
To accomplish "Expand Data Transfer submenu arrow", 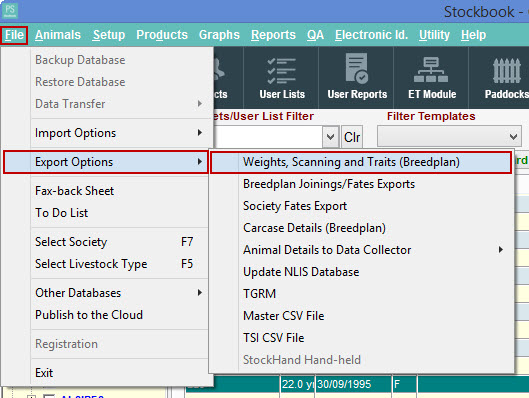I will [200, 104].
